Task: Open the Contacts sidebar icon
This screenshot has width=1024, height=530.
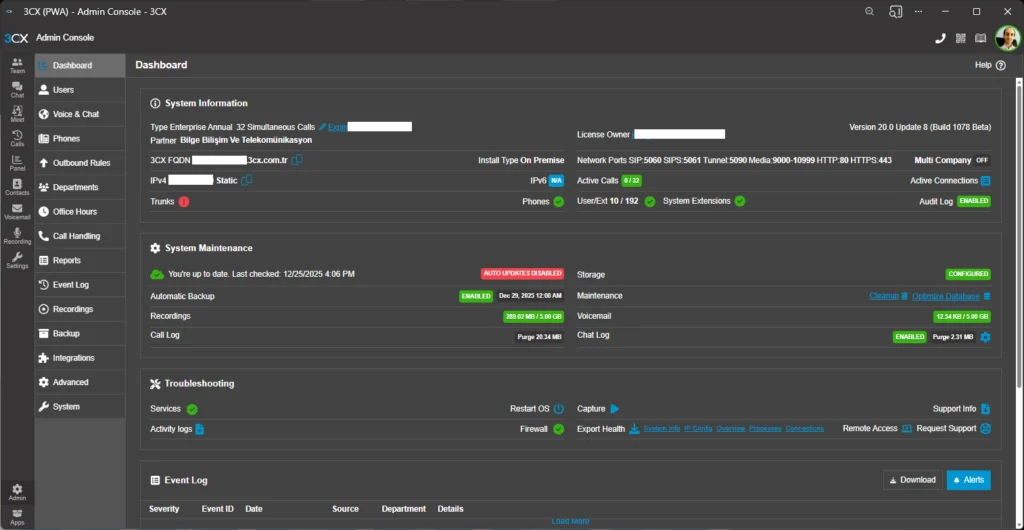Action: tap(17, 187)
